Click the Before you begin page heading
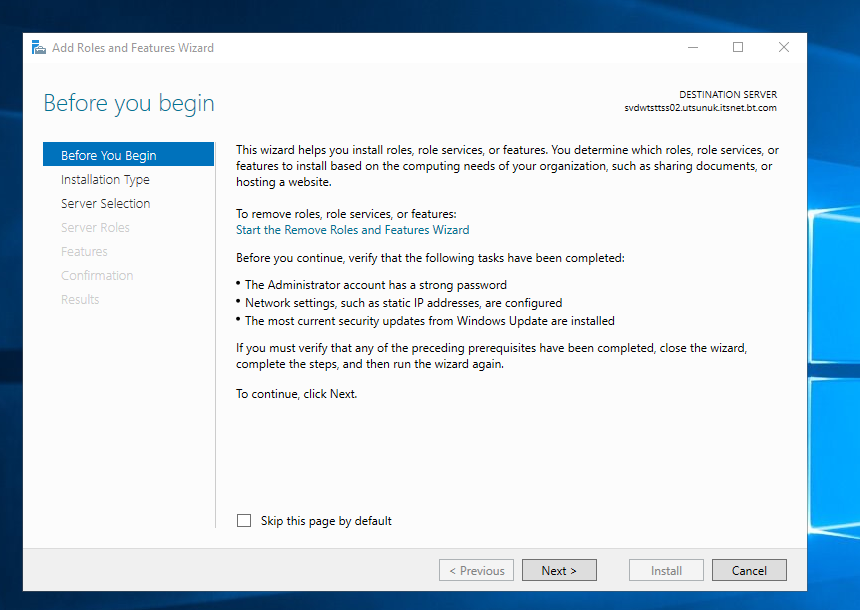The image size is (860, 610). [x=129, y=103]
